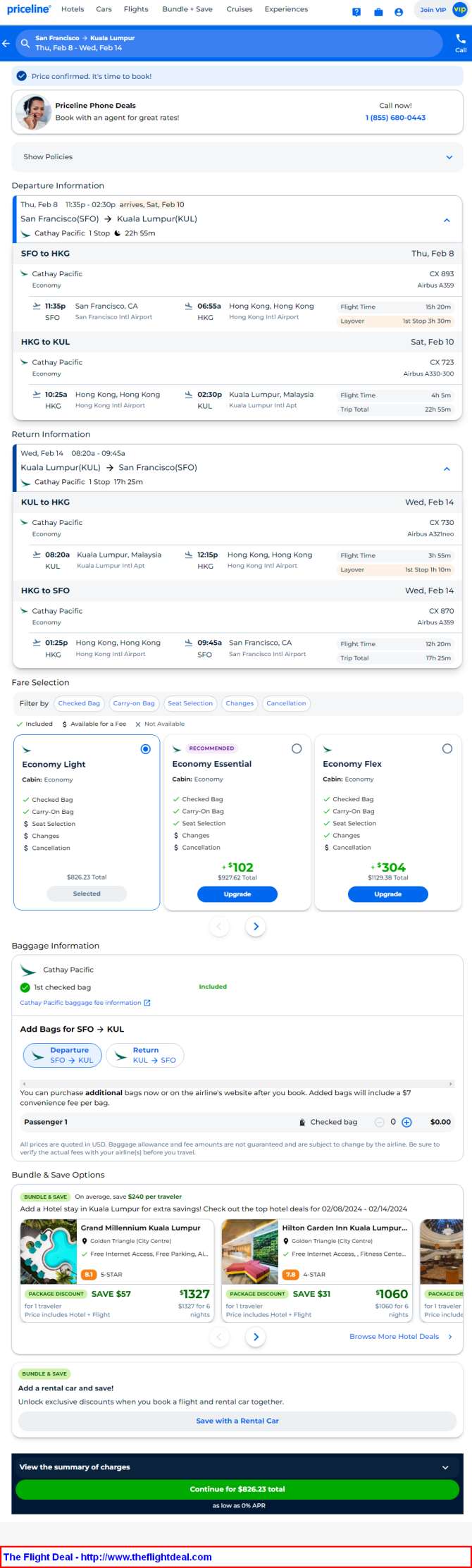Click the back arrow beside search bar
The width and height of the screenshot is (472, 1568).
click(6, 44)
